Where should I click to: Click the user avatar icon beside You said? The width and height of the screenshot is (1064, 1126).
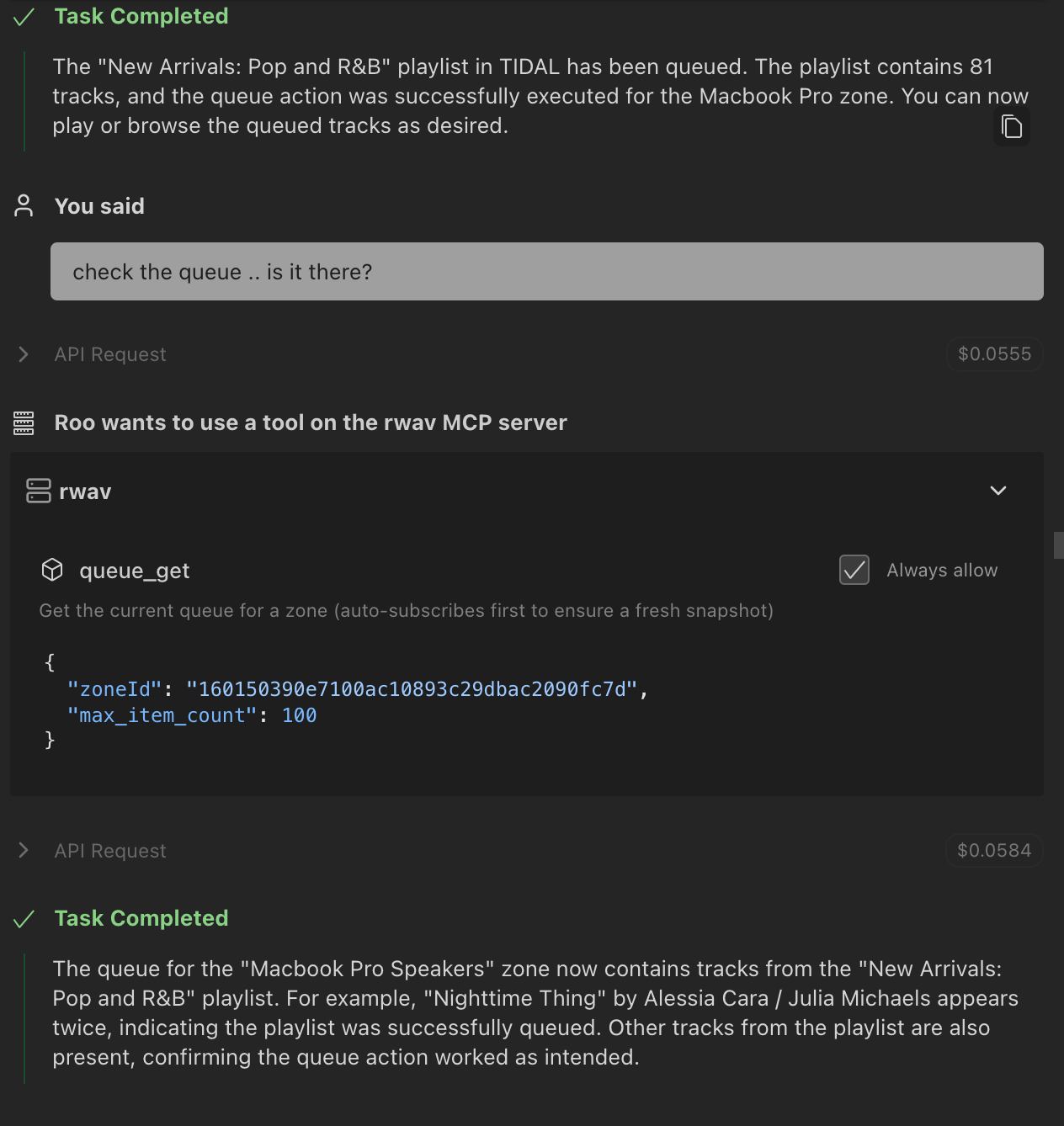(x=24, y=206)
